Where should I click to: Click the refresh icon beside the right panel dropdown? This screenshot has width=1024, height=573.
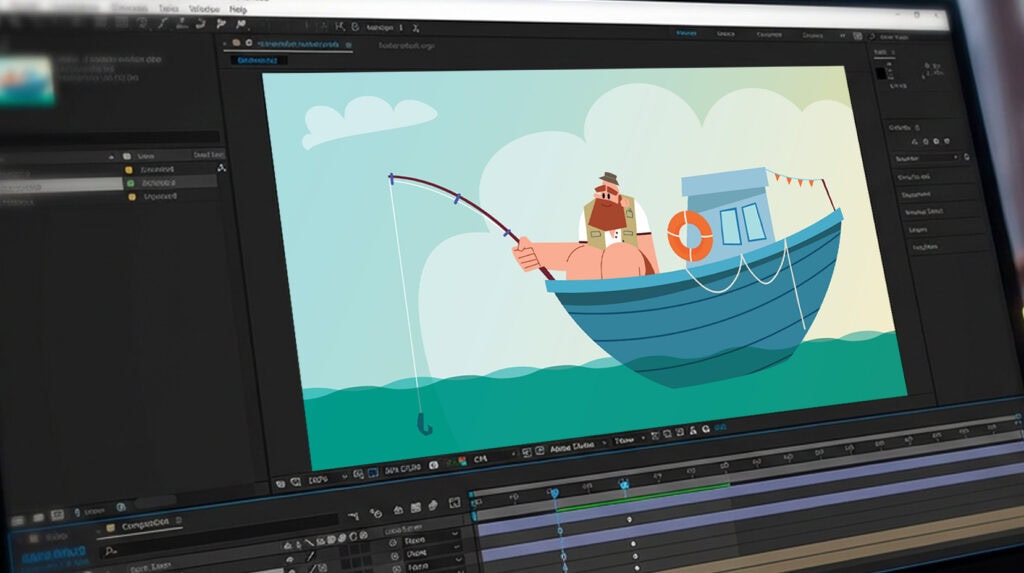click(x=966, y=157)
